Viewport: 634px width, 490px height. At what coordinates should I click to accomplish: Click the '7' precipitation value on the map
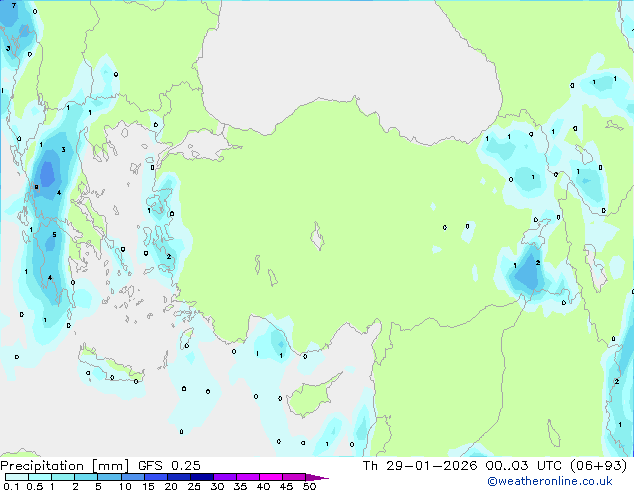14,6
